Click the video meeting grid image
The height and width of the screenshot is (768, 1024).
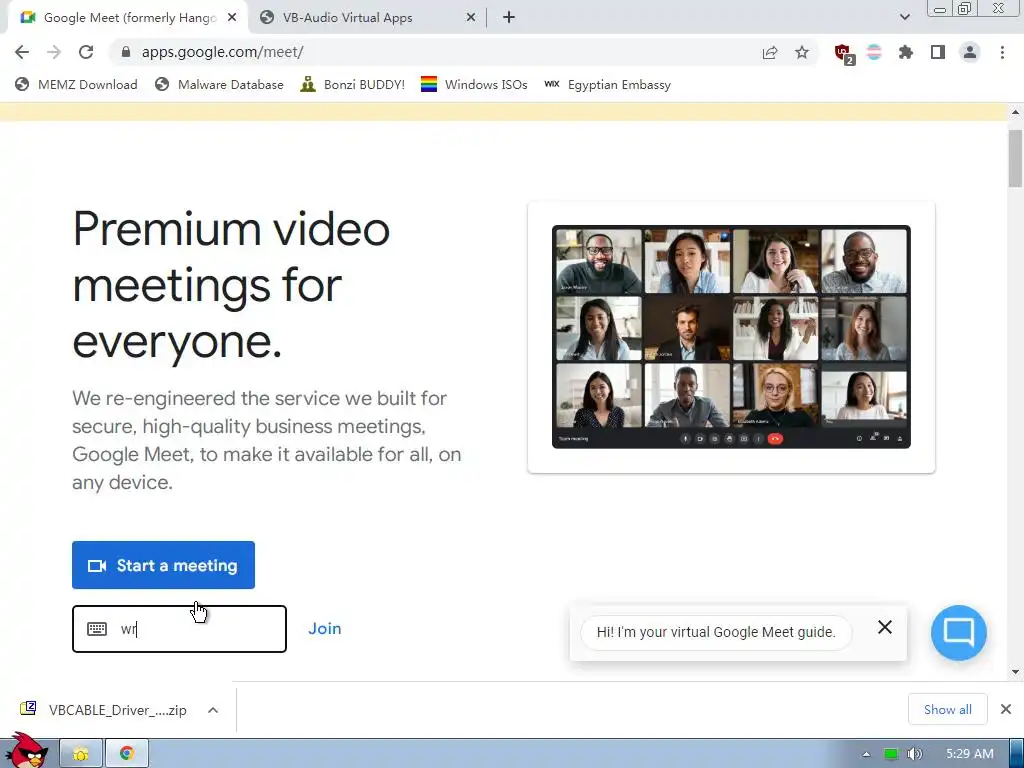click(731, 337)
